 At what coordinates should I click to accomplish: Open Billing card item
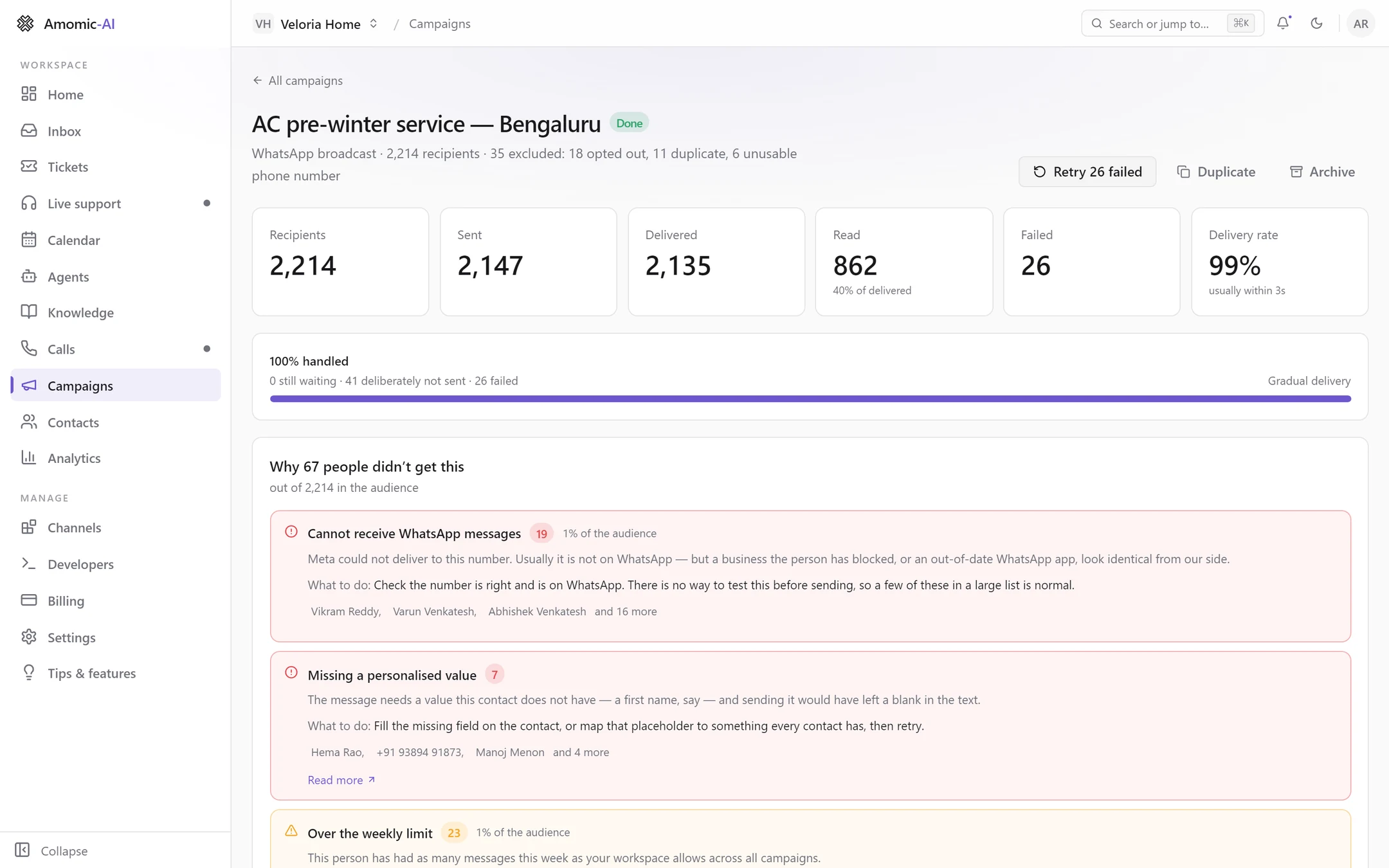pyautogui.click(x=116, y=601)
